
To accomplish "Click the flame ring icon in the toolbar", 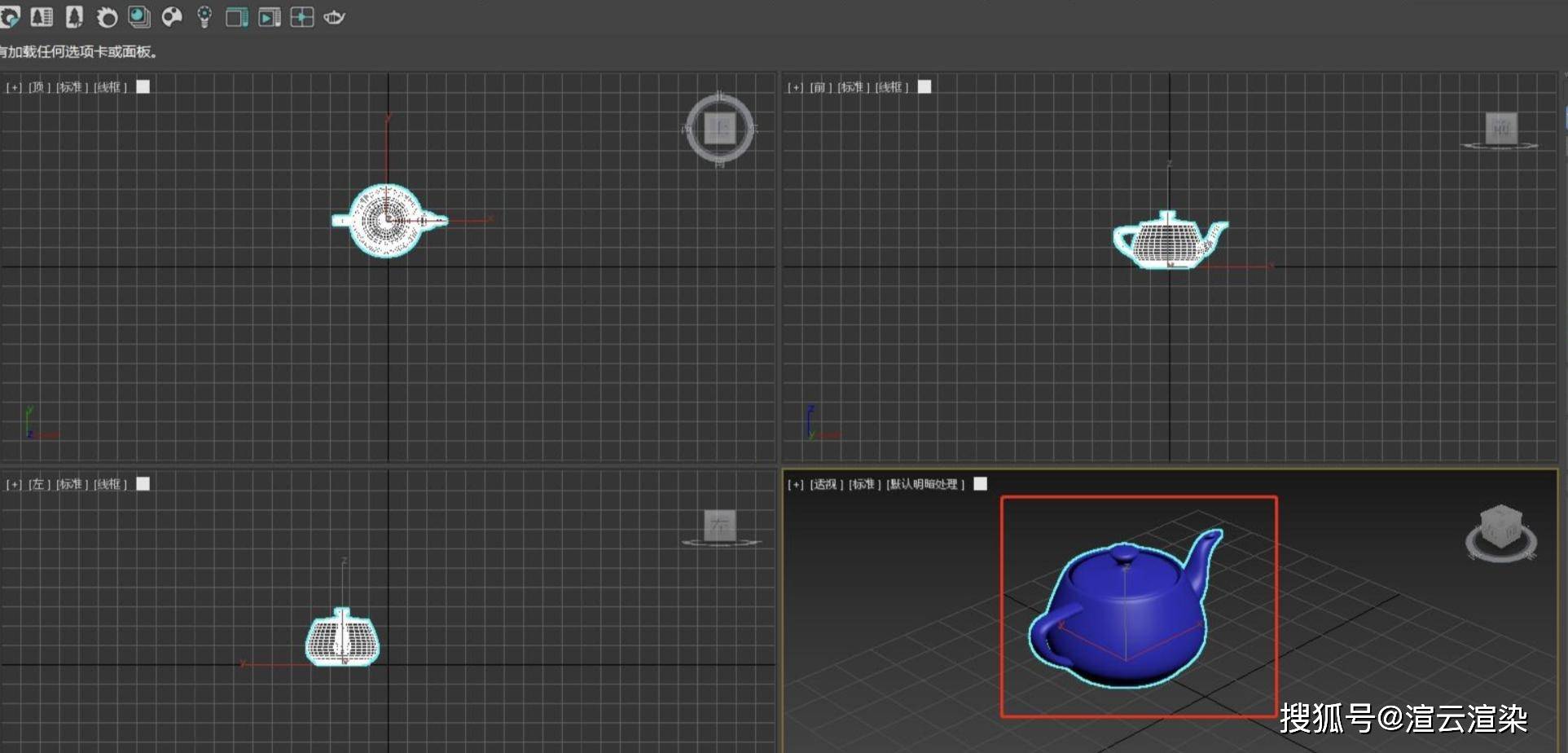I will pos(107,17).
